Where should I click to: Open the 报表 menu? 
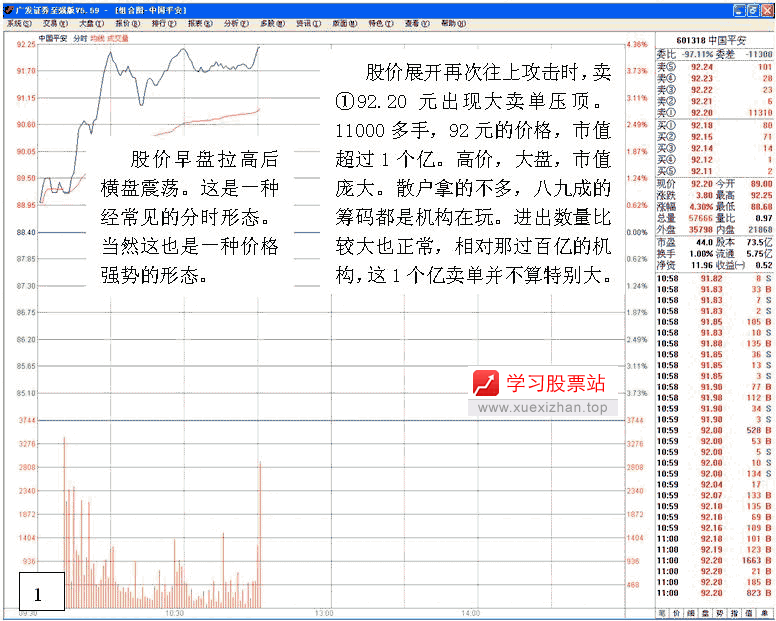point(200,23)
